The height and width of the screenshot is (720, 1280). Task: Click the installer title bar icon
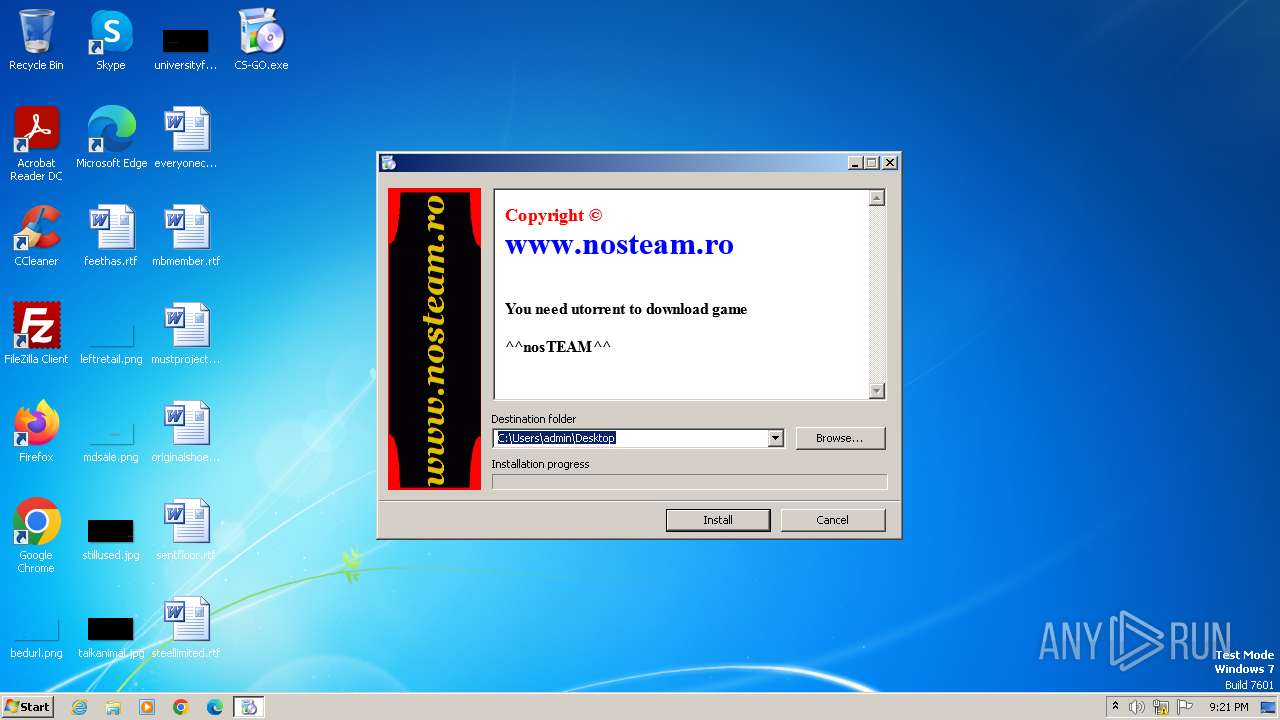pos(389,163)
